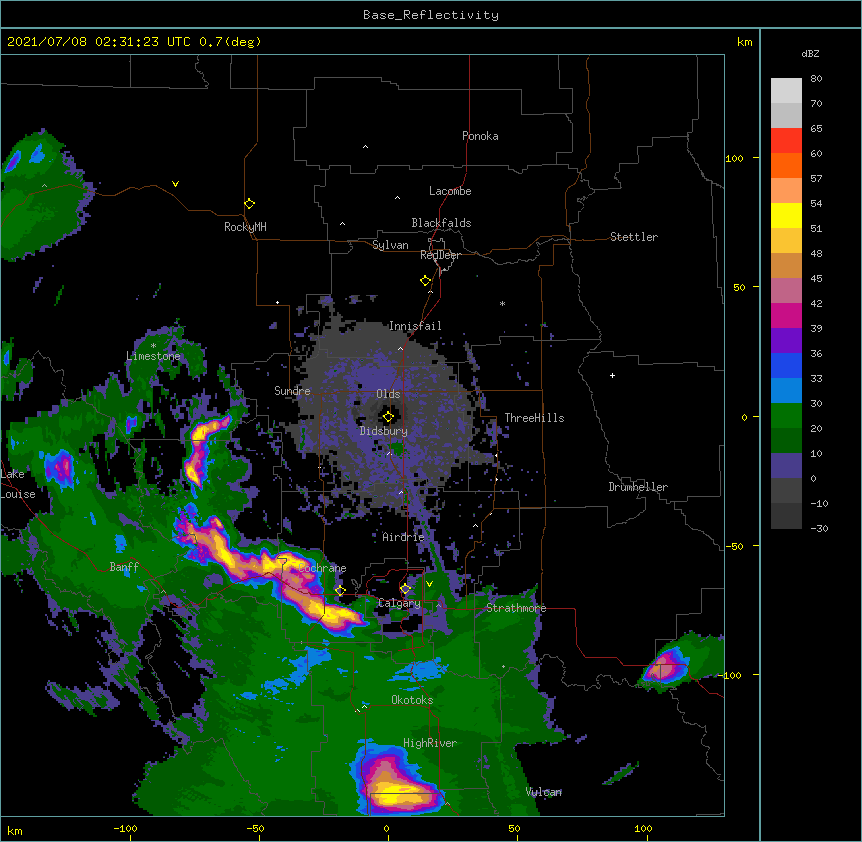Screen dimensions: 862x842
Task: Click the Okotoks town label
Action: tap(412, 700)
